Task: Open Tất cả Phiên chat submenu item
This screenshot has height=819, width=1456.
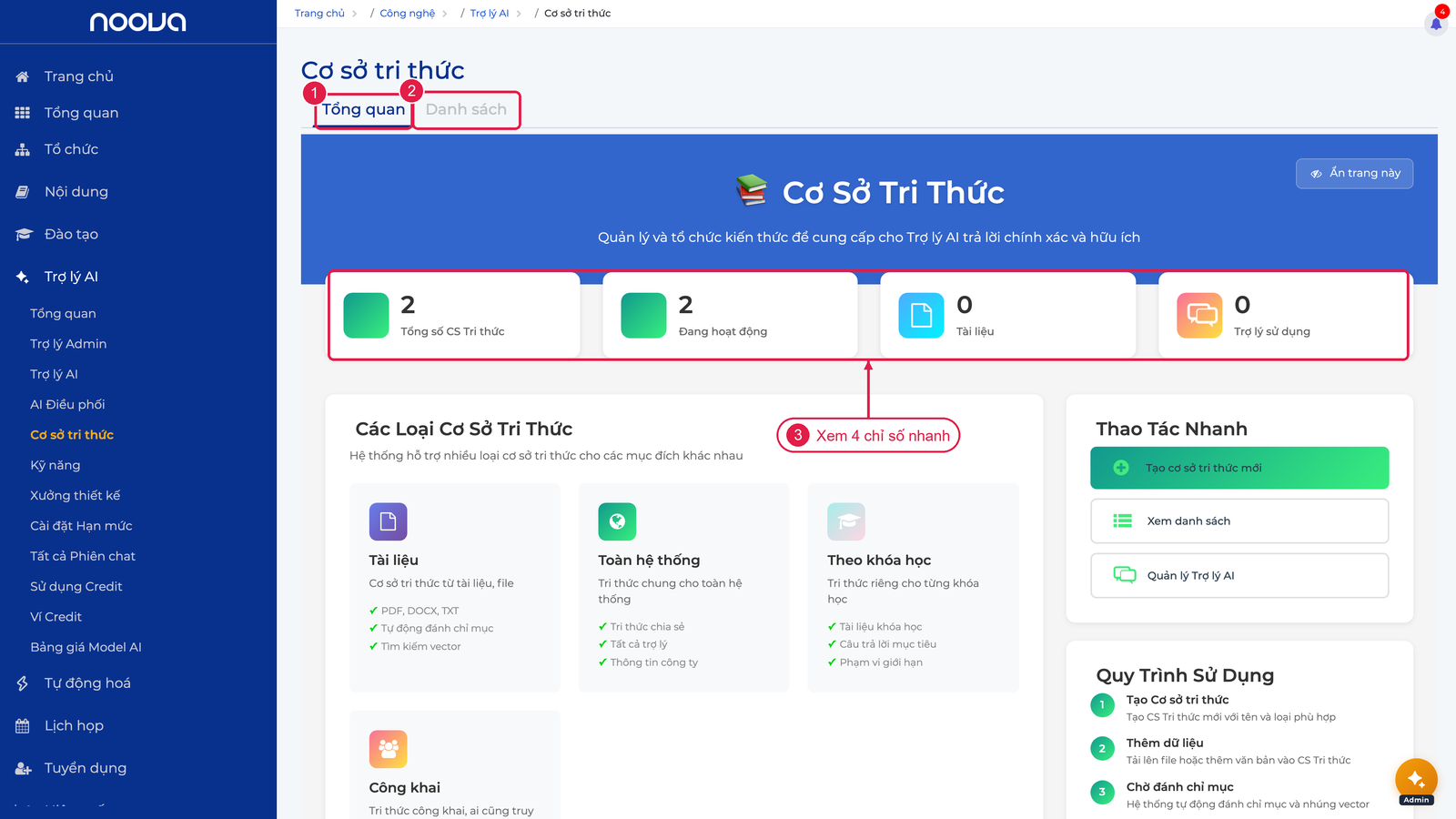Action: pyautogui.click(x=83, y=556)
